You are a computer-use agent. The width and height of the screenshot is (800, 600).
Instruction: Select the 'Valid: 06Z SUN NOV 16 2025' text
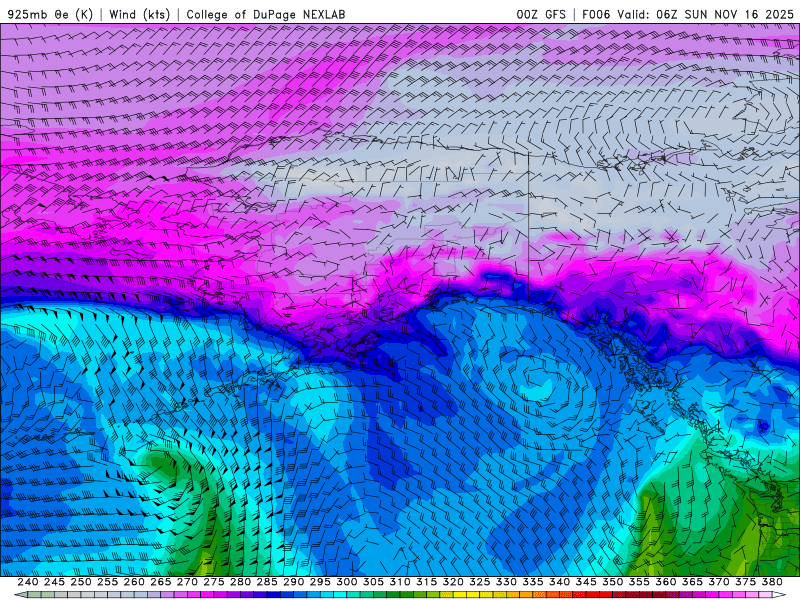click(706, 14)
